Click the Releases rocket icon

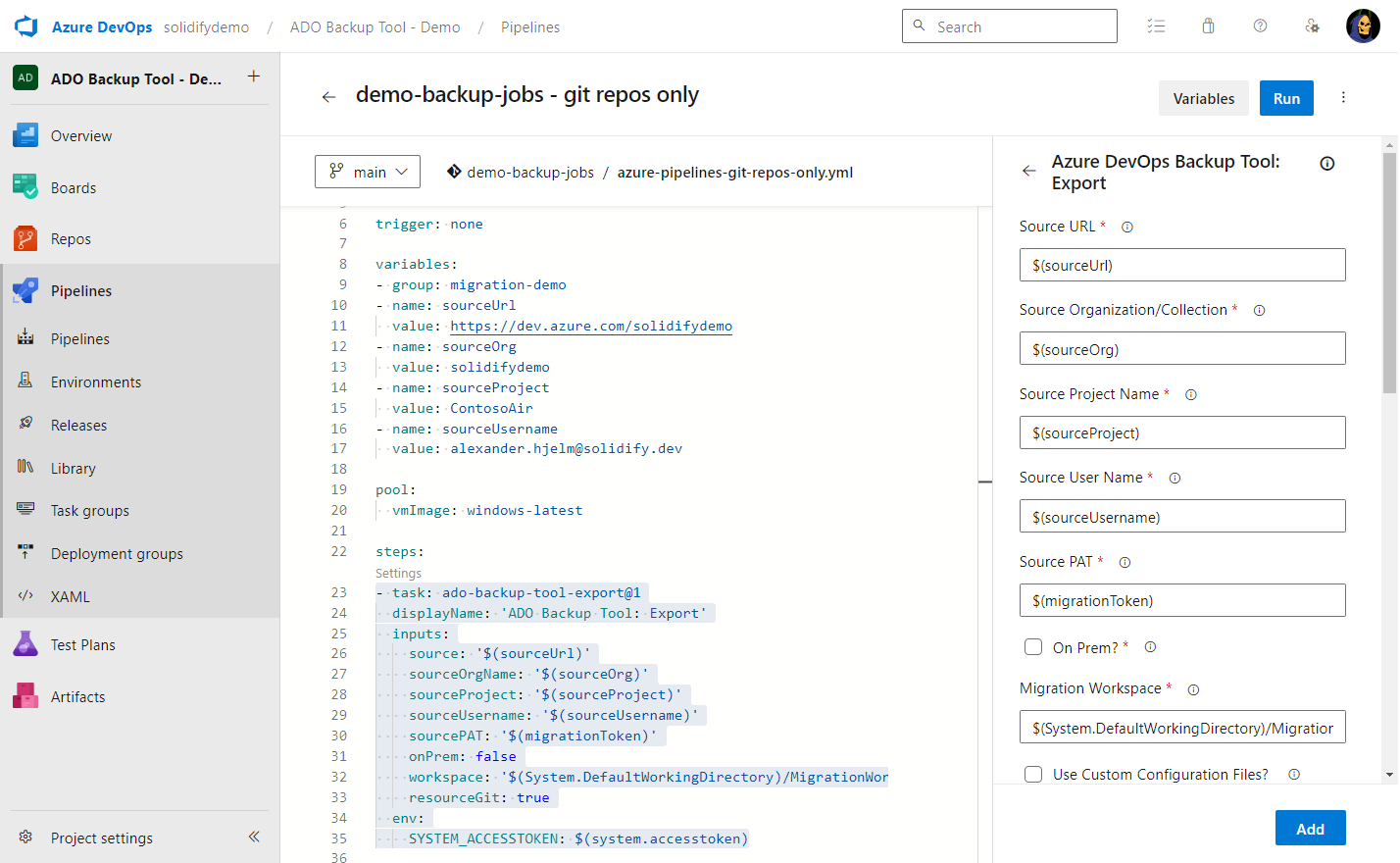pyautogui.click(x=25, y=424)
